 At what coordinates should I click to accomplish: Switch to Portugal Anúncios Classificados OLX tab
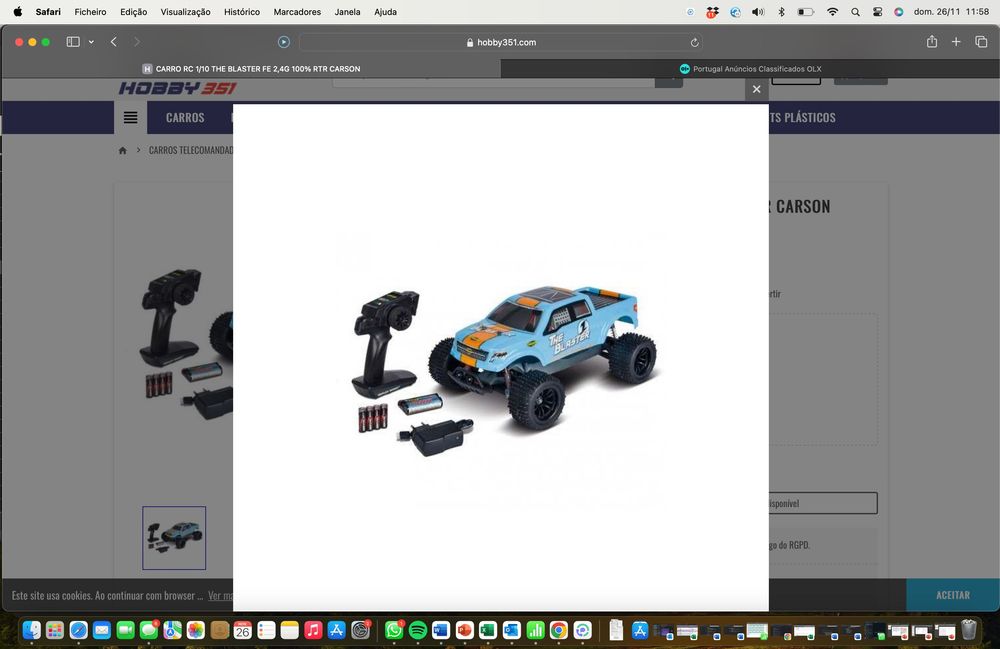(x=750, y=69)
